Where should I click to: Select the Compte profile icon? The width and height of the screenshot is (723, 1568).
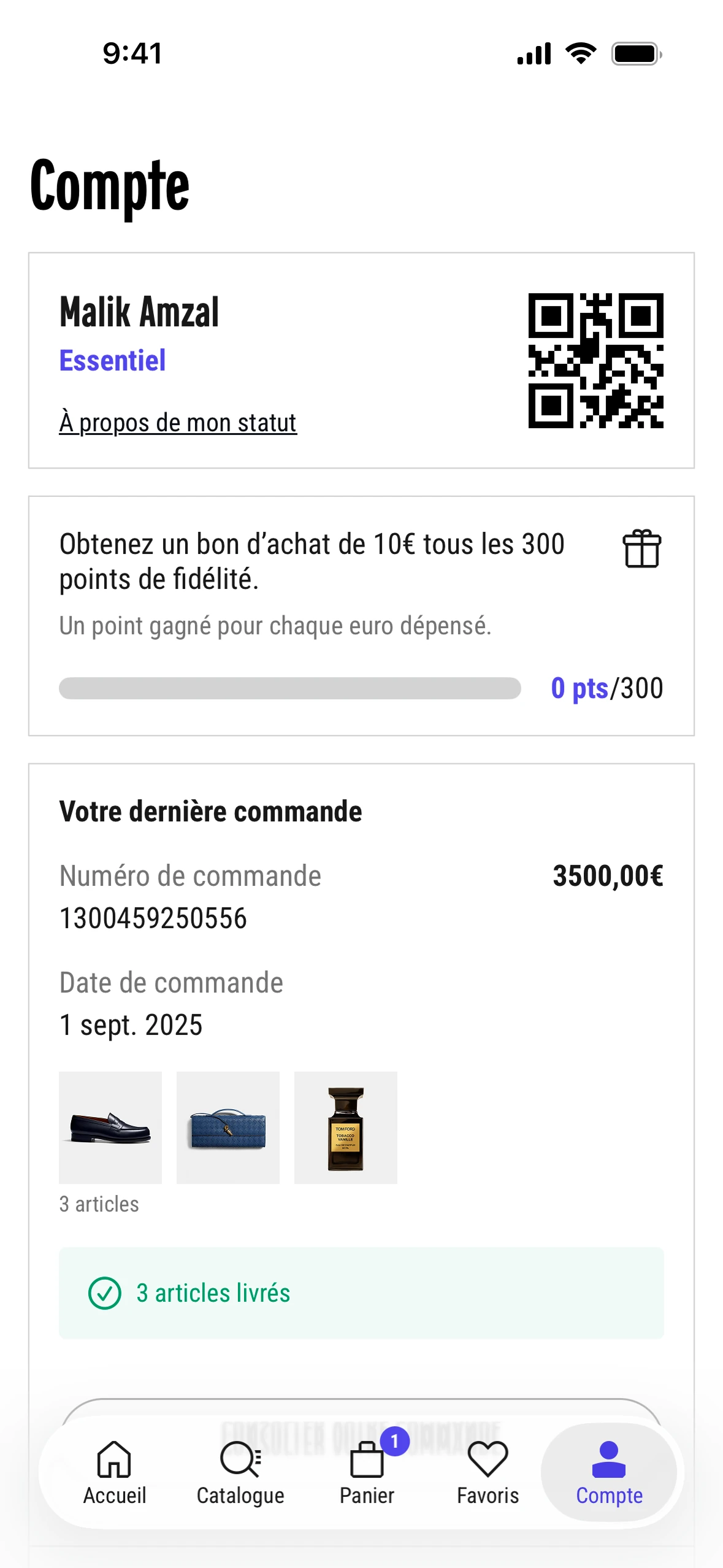[x=608, y=1459]
